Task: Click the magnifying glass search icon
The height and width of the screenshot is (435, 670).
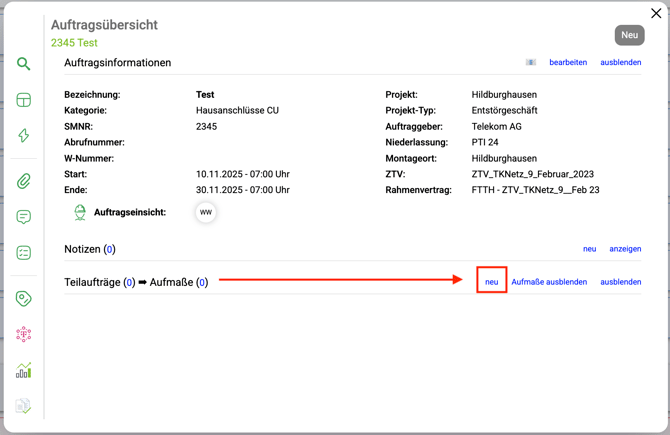Action: tap(23, 64)
